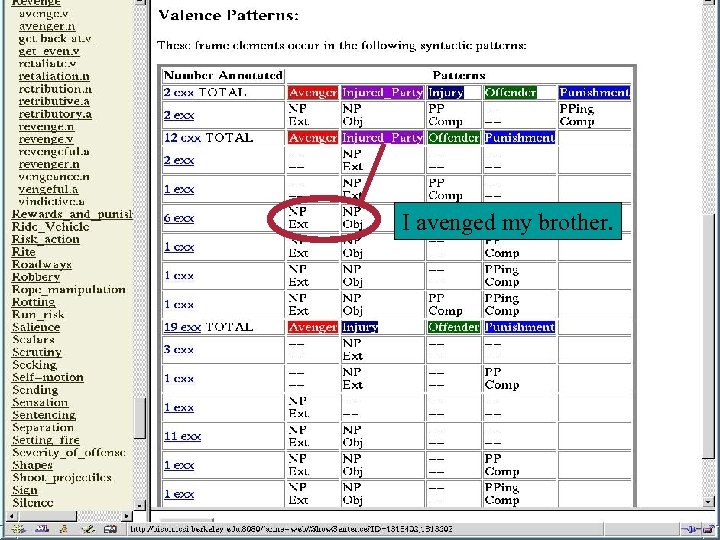This screenshot has height=540, width=720.
Task: Open the avenger.n lexical unit link
Action: pos(47,27)
